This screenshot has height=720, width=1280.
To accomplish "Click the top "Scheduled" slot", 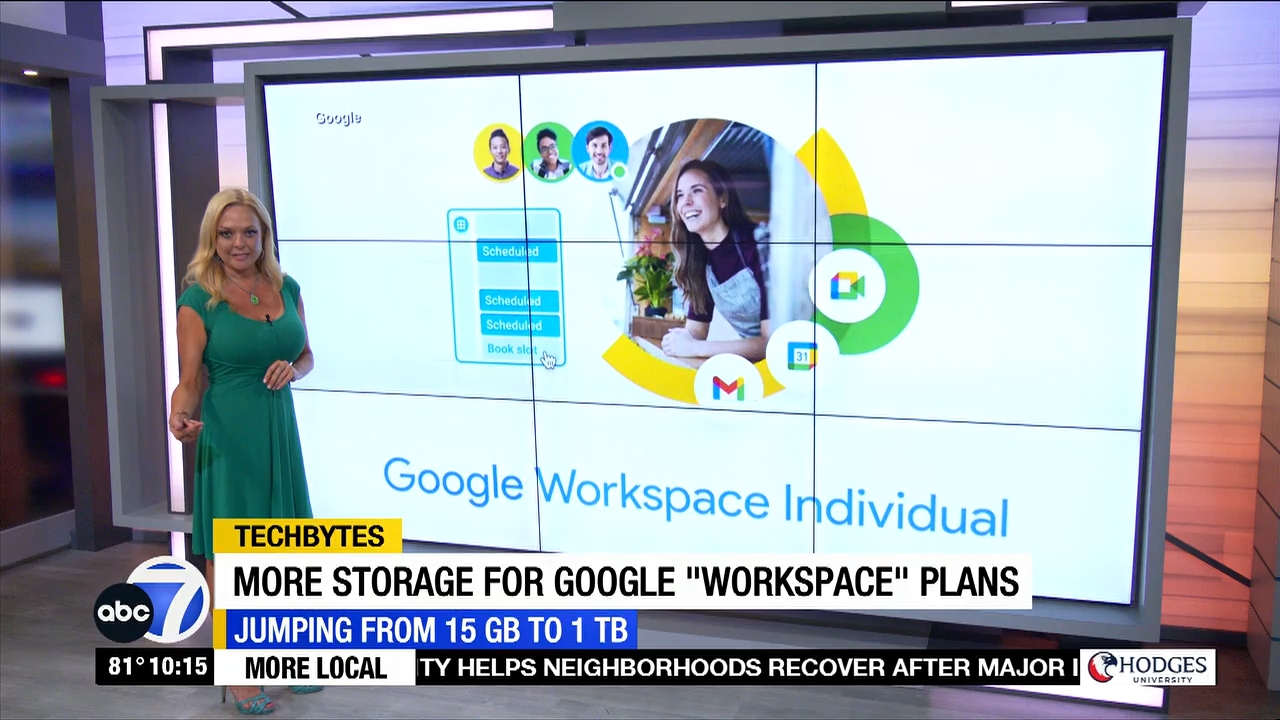I will (x=516, y=252).
